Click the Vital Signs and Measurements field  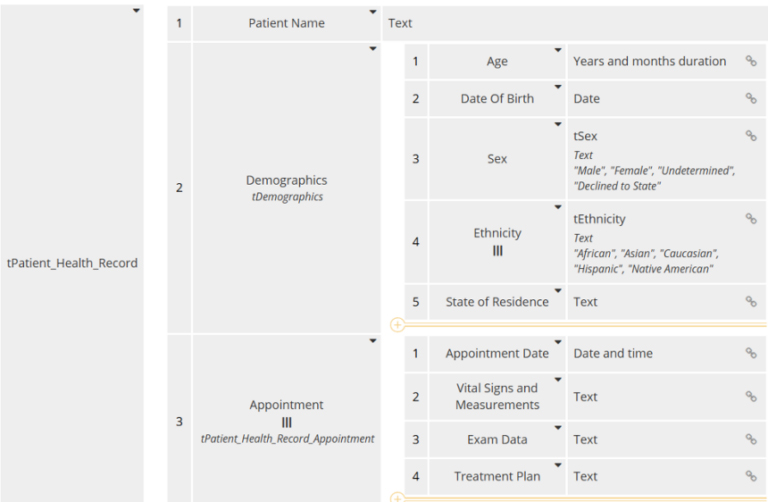(x=497, y=396)
